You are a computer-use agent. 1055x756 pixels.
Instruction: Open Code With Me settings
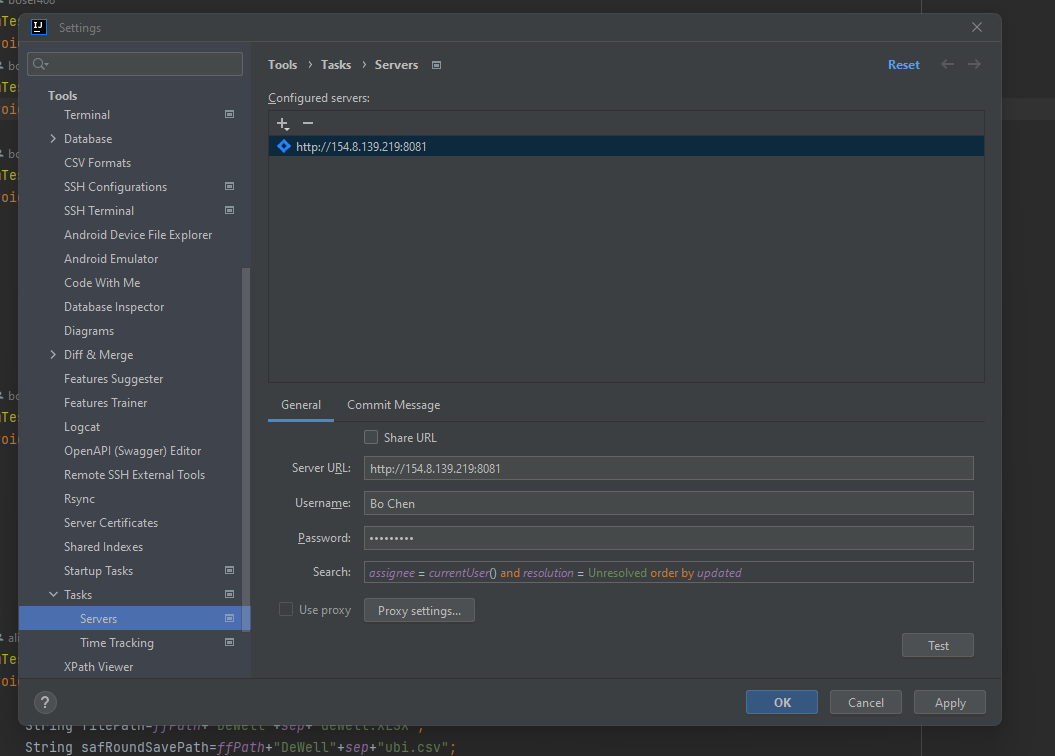[x=102, y=283]
